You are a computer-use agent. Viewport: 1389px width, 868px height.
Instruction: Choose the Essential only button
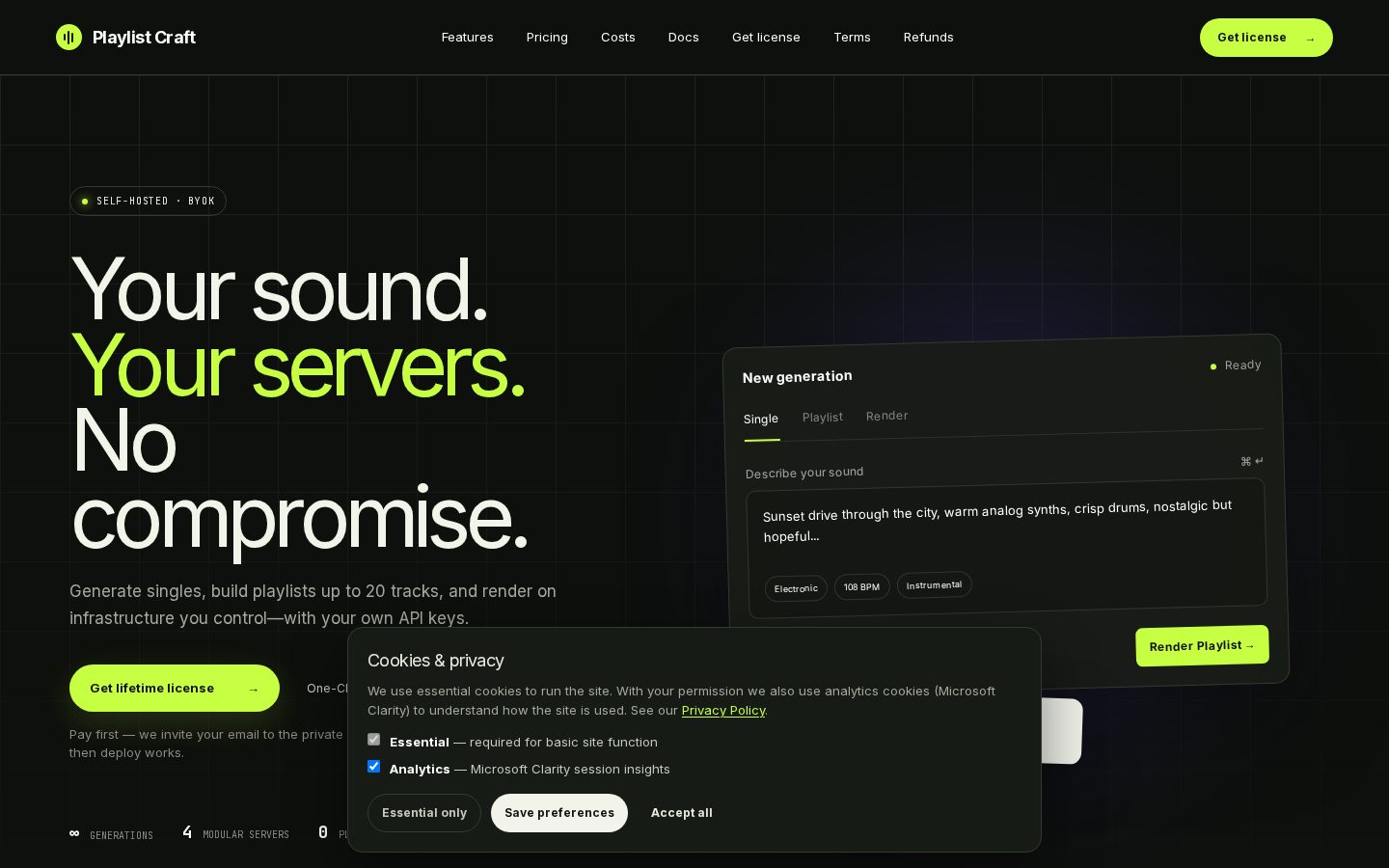tap(424, 813)
